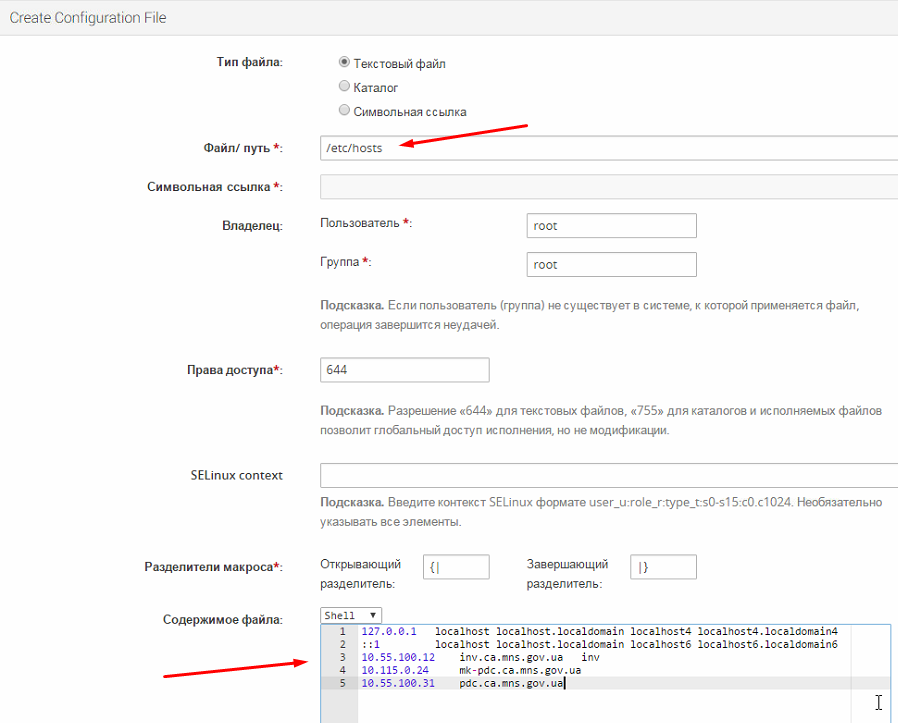Select the "Текстовый файл" radio button

click(x=345, y=63)
